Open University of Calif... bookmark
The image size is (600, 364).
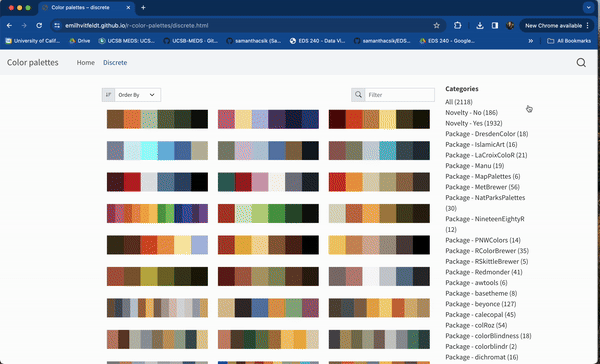point(33,41)
